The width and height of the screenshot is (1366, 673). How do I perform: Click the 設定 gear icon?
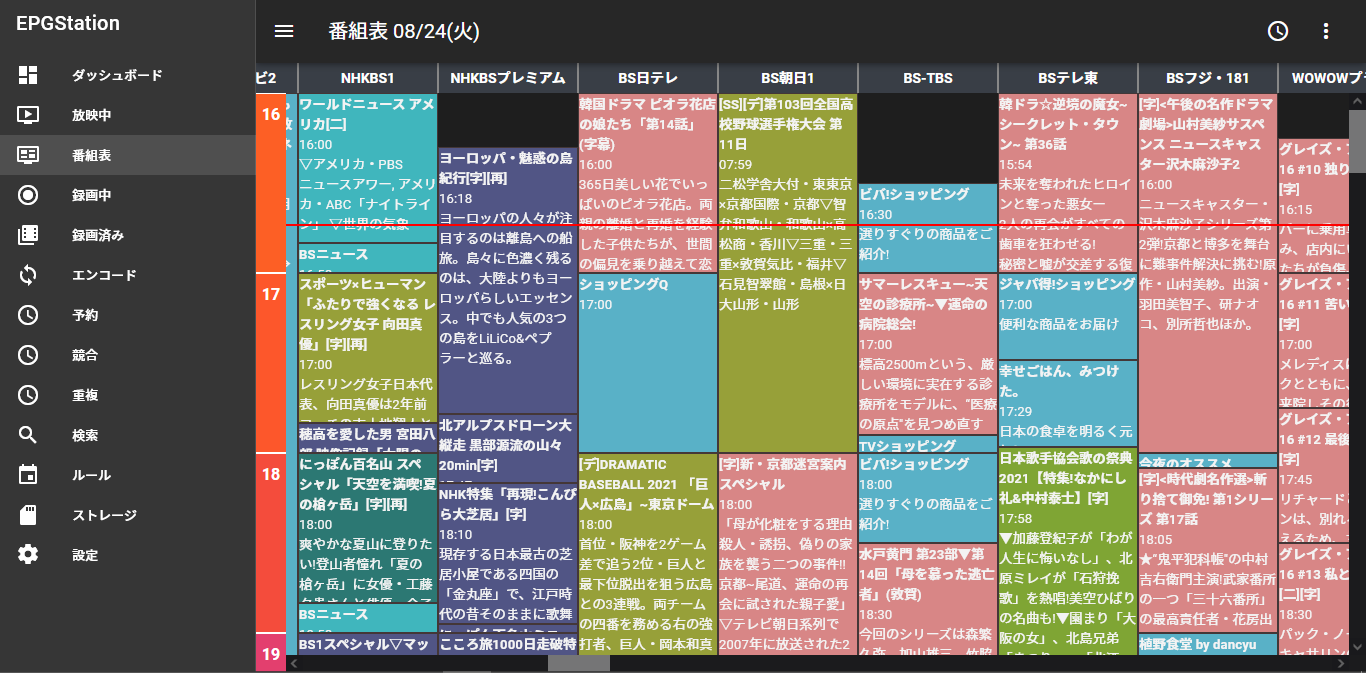coord(28,555)
